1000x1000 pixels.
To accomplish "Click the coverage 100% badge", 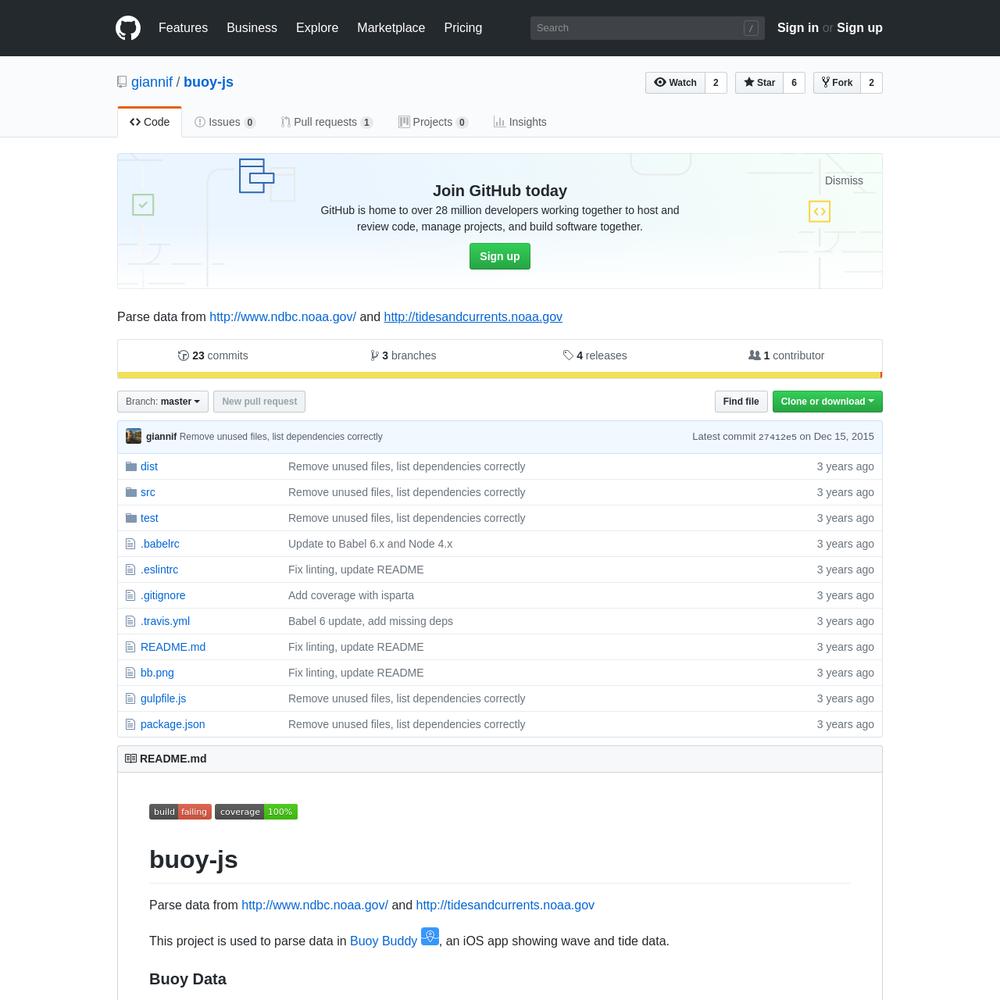I will tap(256, 812).
